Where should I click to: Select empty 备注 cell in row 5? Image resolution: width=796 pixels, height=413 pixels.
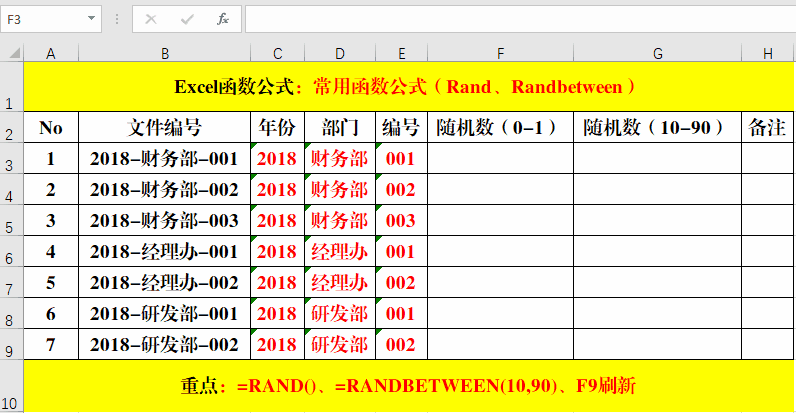(768, 220)
